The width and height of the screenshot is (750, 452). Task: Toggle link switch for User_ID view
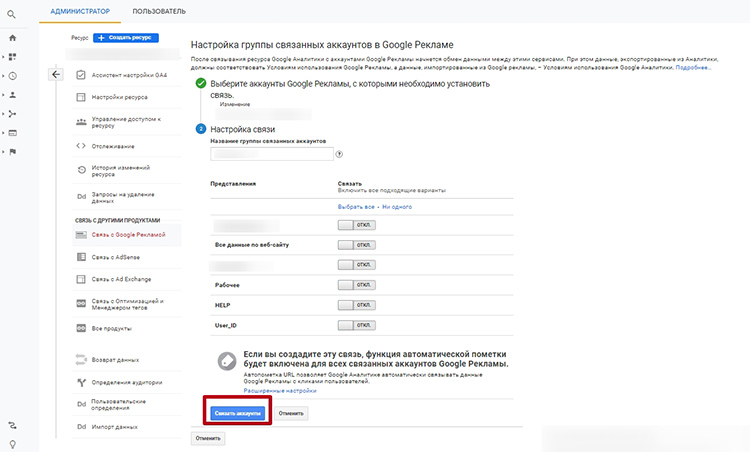[x=356, y=325]
